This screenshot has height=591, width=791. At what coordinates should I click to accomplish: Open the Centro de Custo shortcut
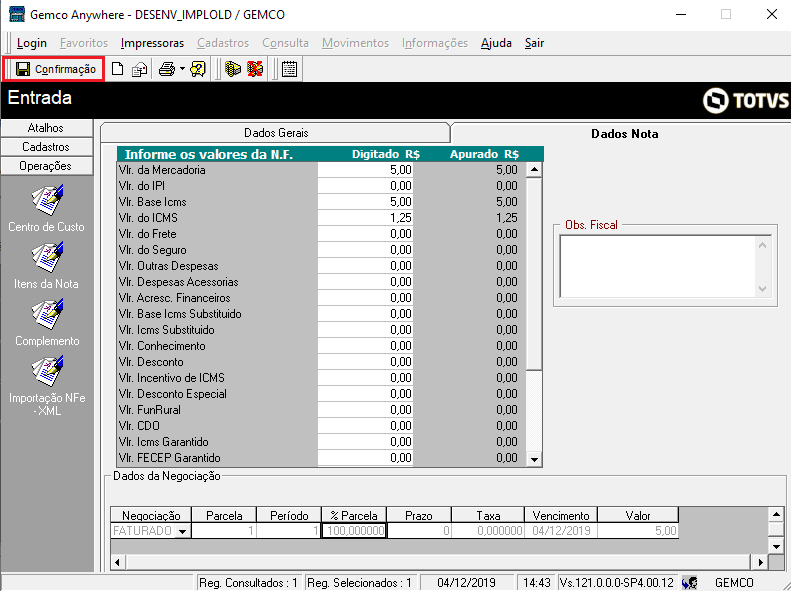[46, 208]
